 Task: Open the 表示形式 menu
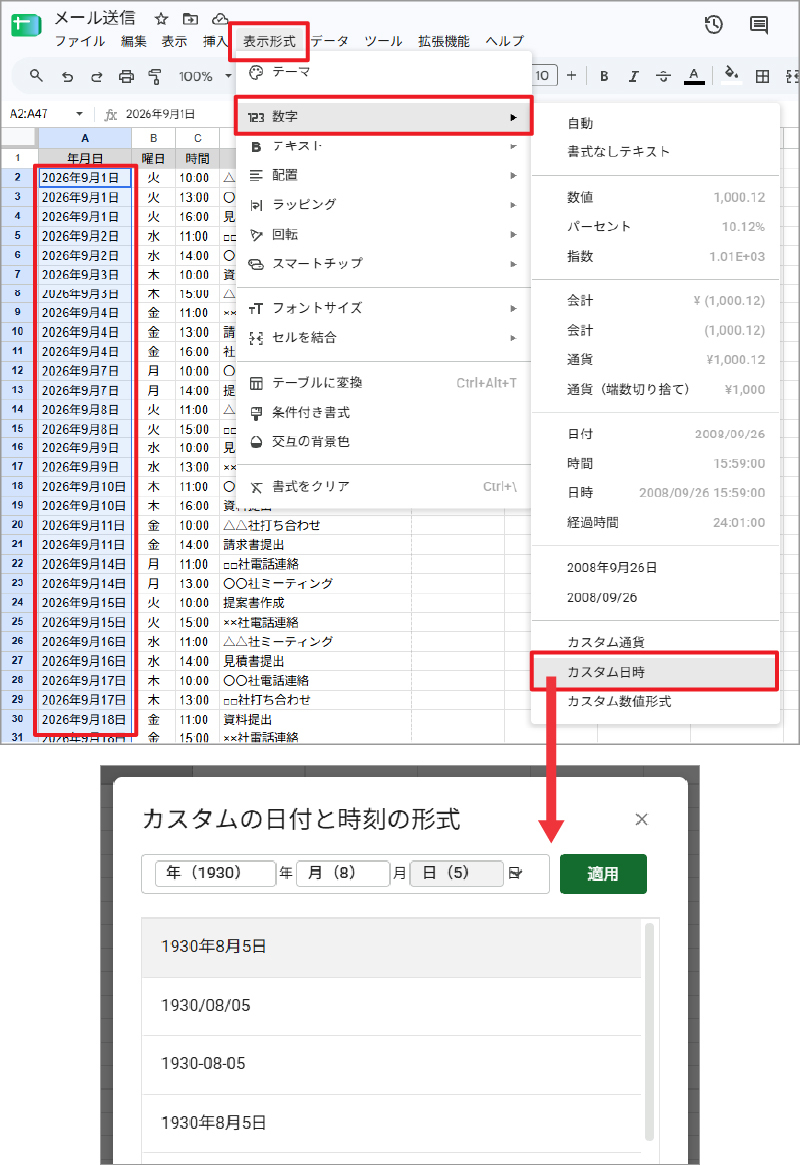[270, 41]
